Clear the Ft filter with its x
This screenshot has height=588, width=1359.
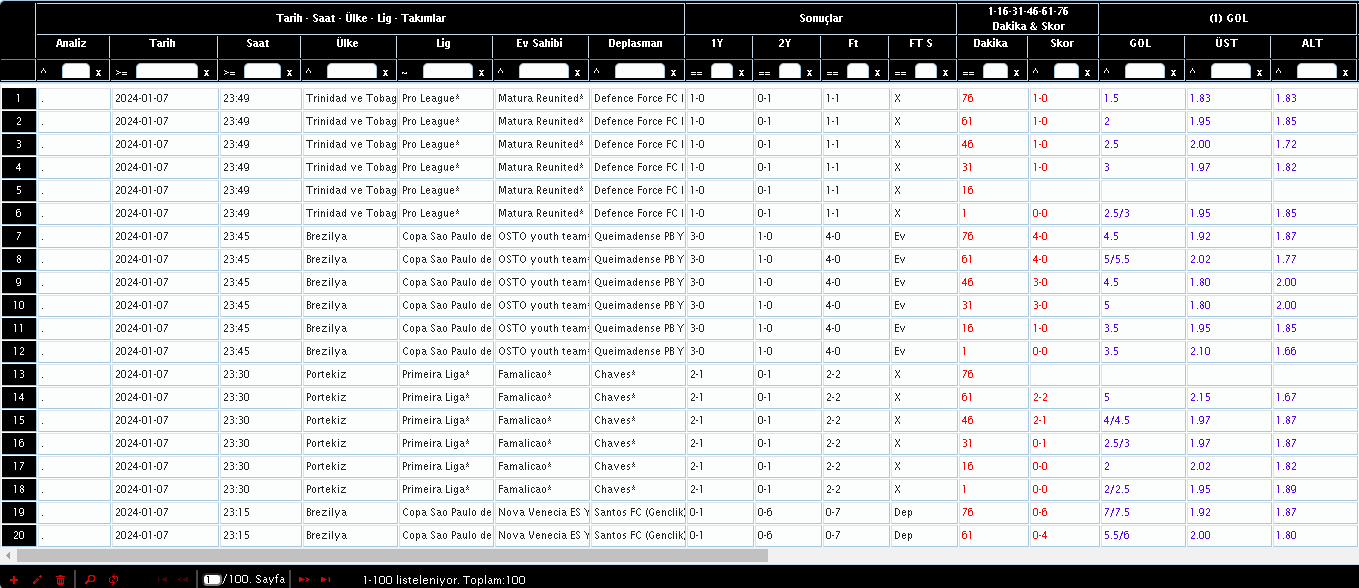(x=877, y=72)
